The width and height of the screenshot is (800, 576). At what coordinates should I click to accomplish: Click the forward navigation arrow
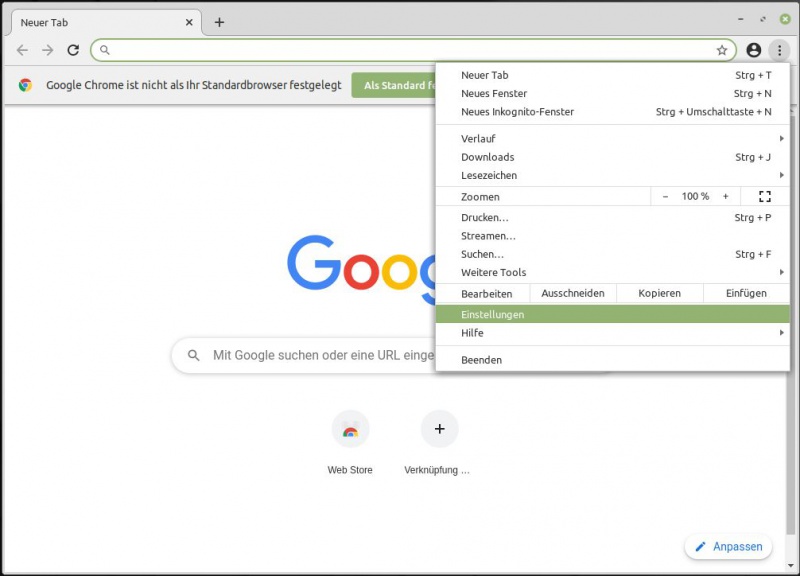(47, 50)
